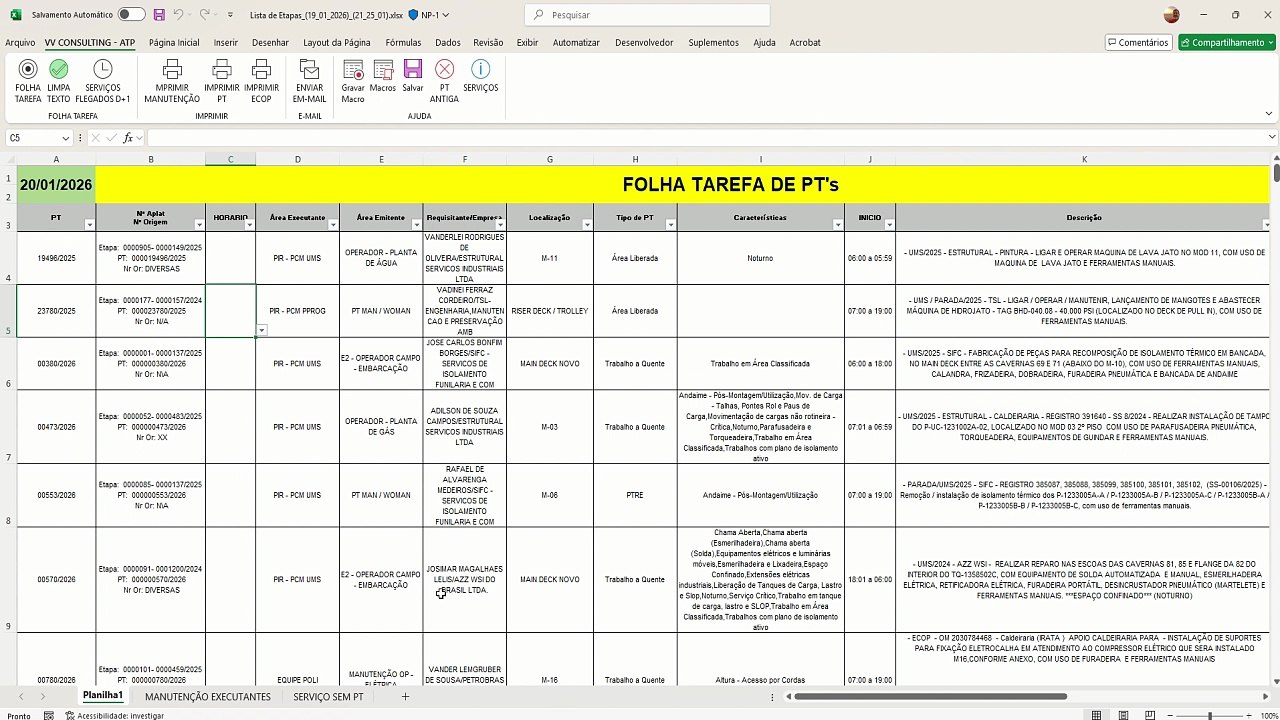The width and height of the screenshot is (1280, 720).
Task: Run the FOLHA TAREFA ribbon command
Action: coord(28,80)
